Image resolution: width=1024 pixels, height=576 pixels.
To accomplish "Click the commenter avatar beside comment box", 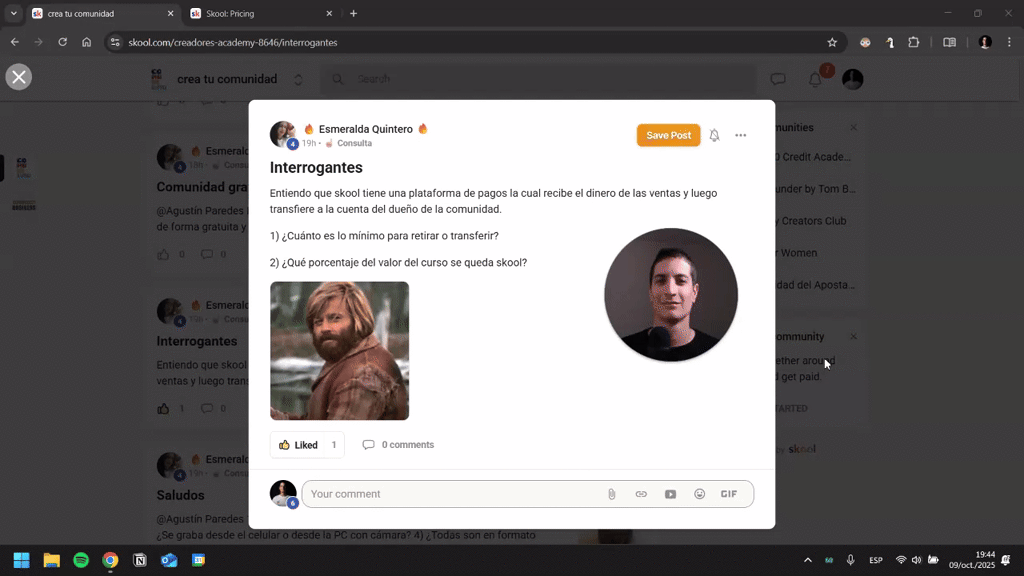I will (x=283, y=494).
